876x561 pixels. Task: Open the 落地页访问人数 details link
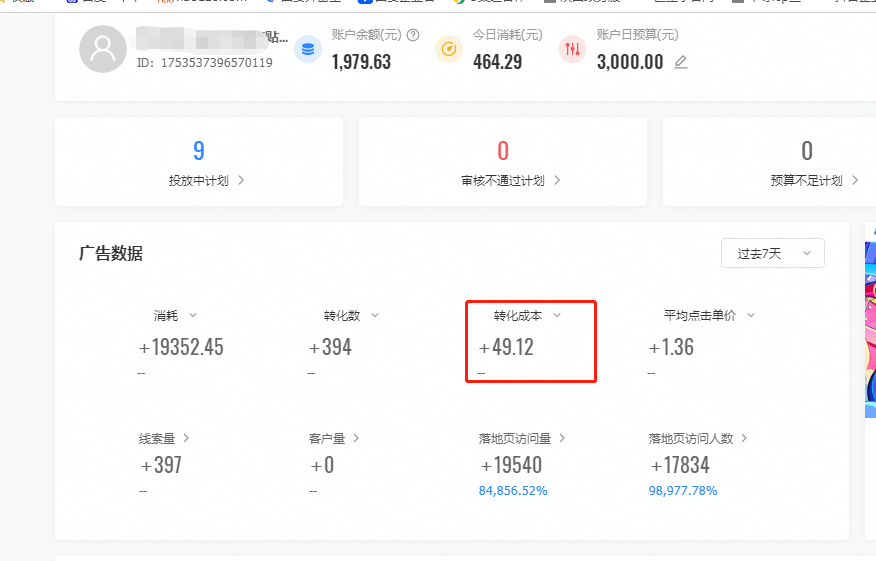pos(697,438)
